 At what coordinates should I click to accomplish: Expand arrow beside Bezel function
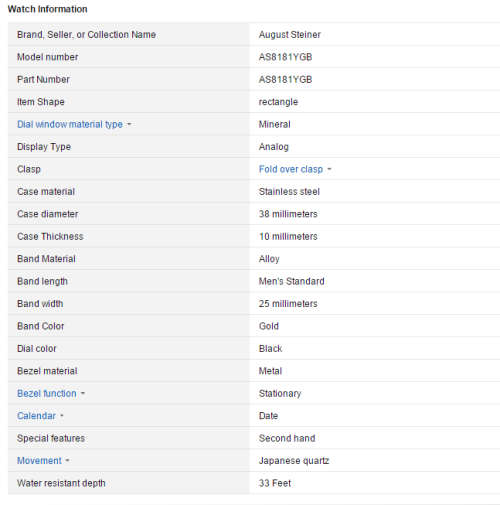(83, 393)
